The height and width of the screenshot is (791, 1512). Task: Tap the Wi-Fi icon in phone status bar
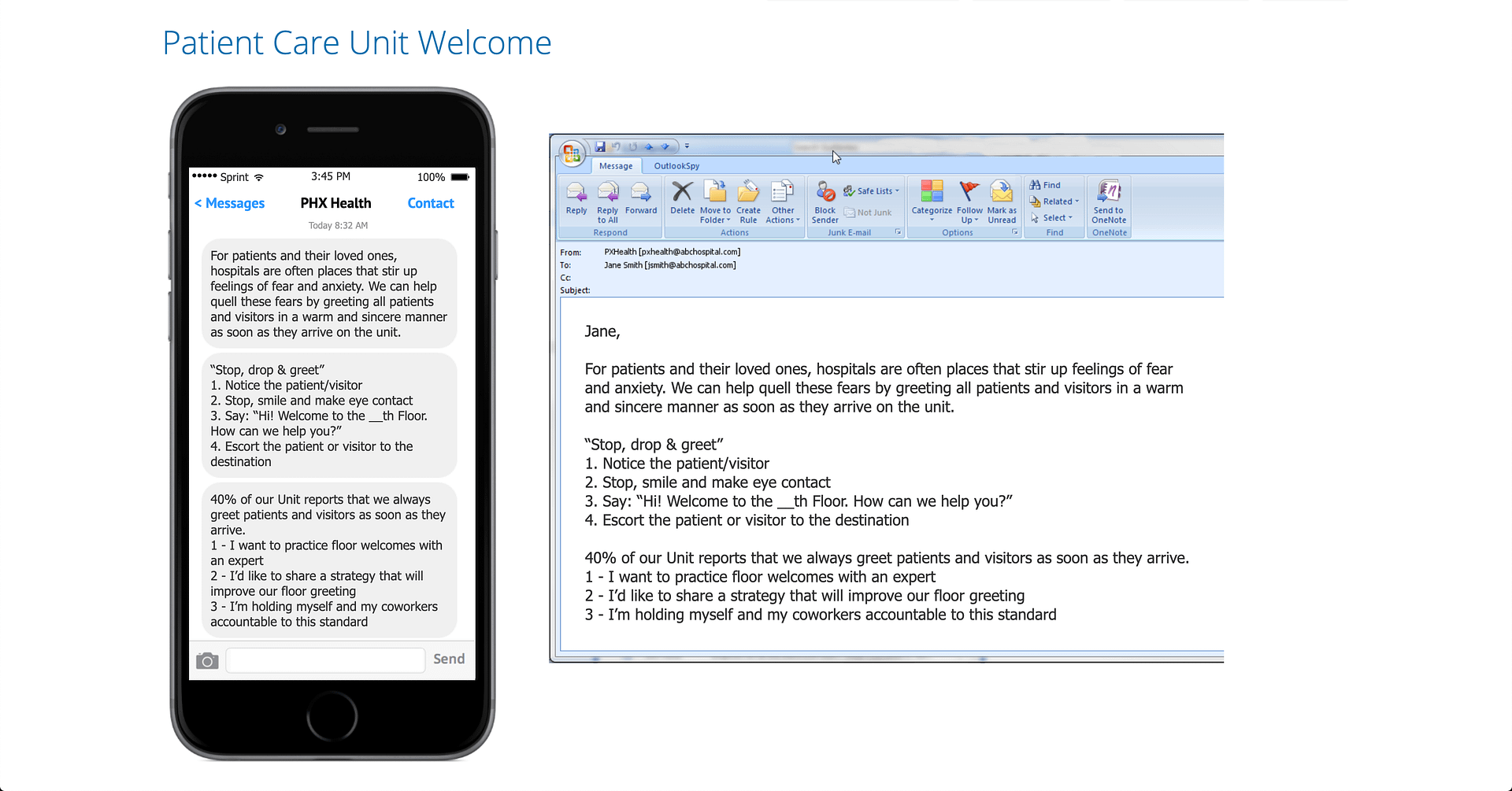[x=259, y=177]
